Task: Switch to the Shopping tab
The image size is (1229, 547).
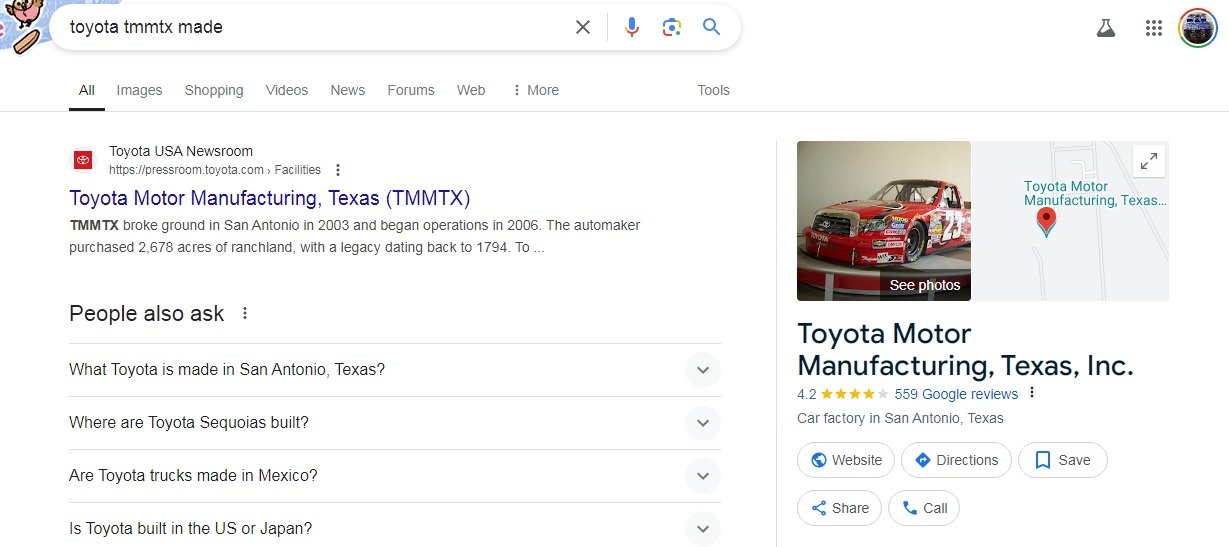Action: click(x=214, y=90)
